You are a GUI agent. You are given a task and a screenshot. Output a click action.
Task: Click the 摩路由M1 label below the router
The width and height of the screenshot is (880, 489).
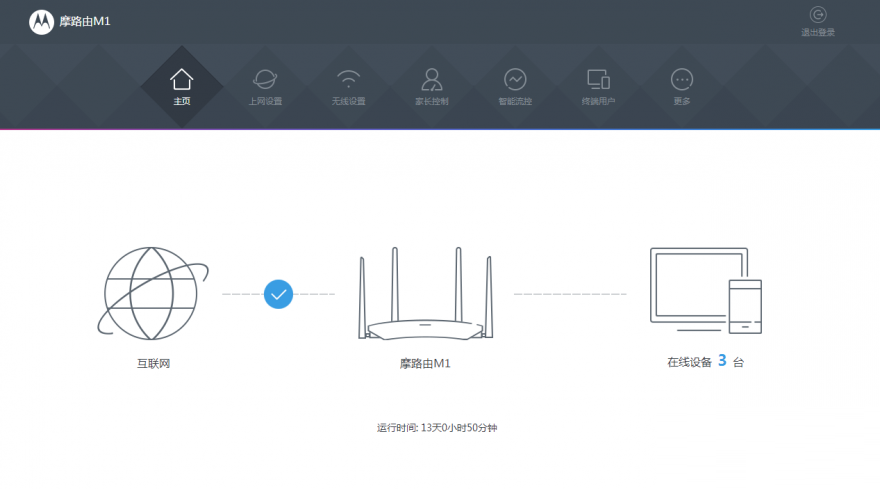coord(425,363)
